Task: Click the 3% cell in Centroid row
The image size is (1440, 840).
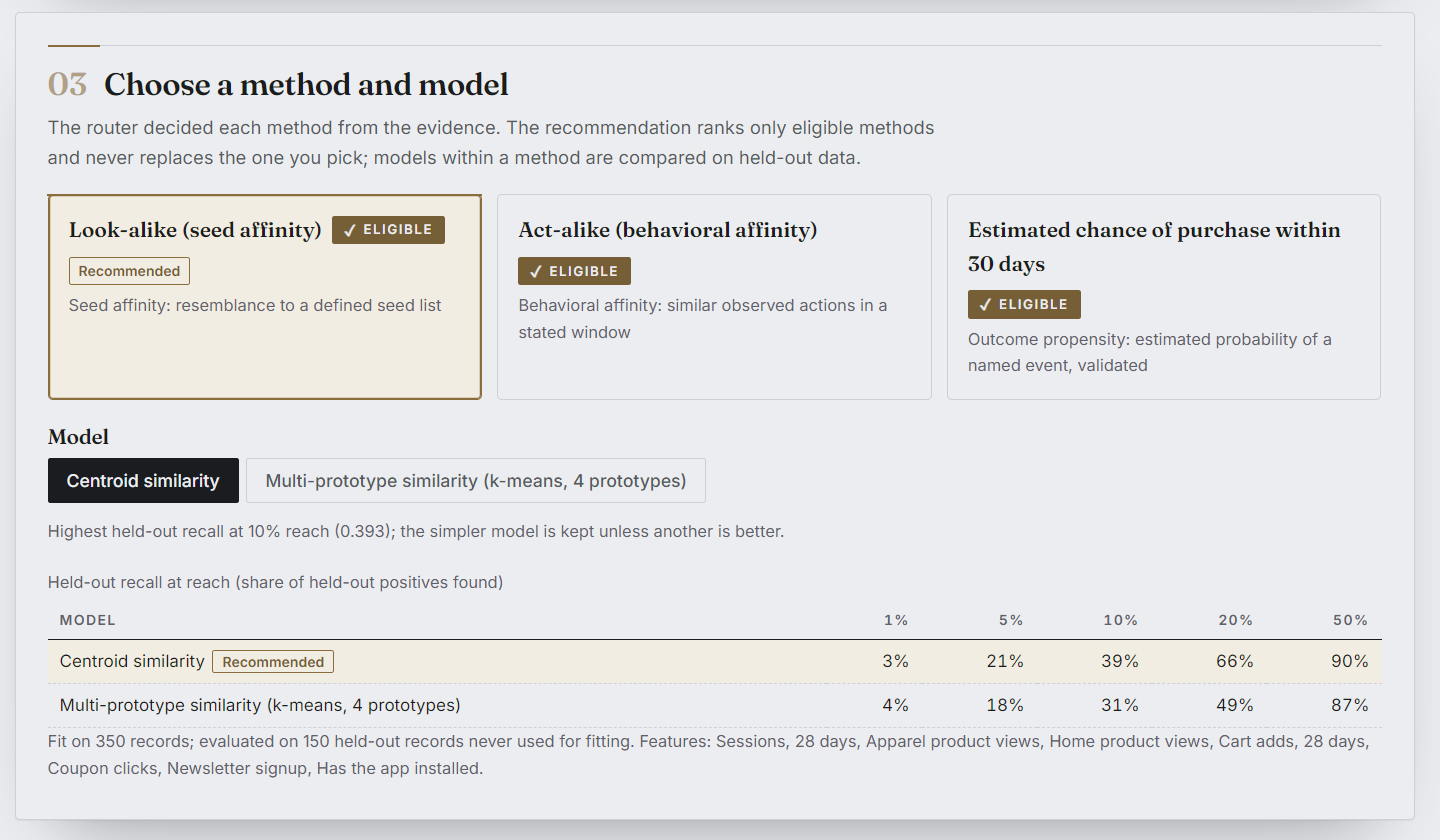Action: (x=896, y=661)
